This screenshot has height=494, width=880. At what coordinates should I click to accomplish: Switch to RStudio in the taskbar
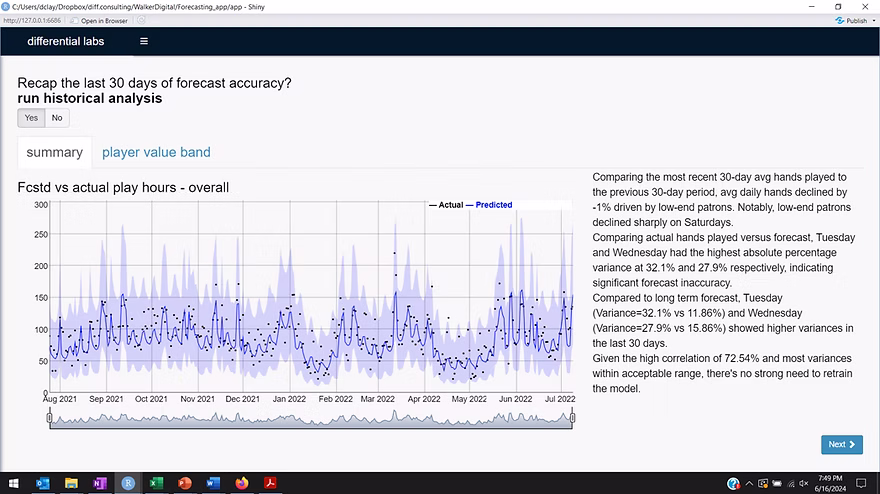coord(128,483)
